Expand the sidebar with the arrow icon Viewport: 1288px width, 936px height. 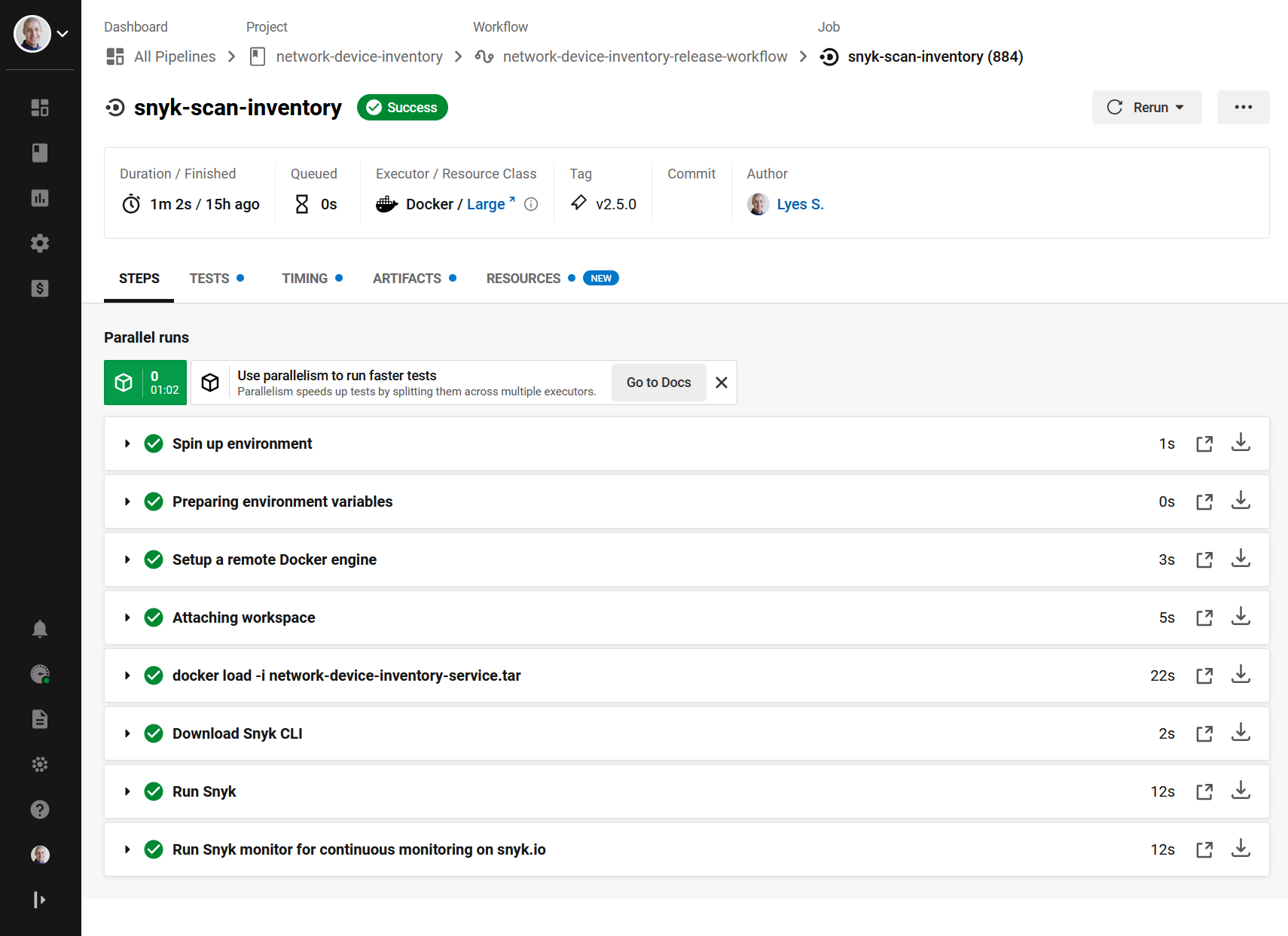tap(40, 900)
